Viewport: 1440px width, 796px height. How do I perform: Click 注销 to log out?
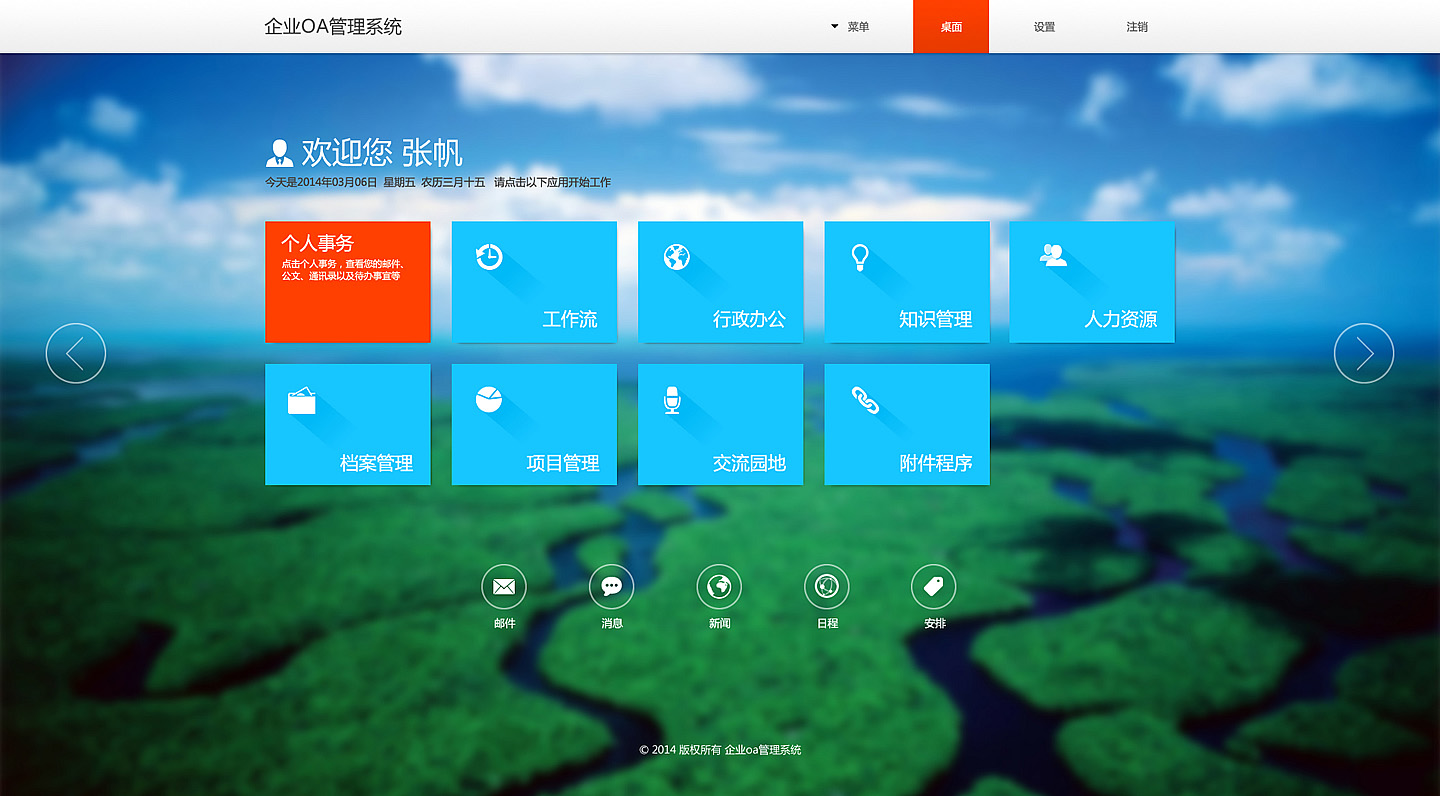(x=1137, y=27)
